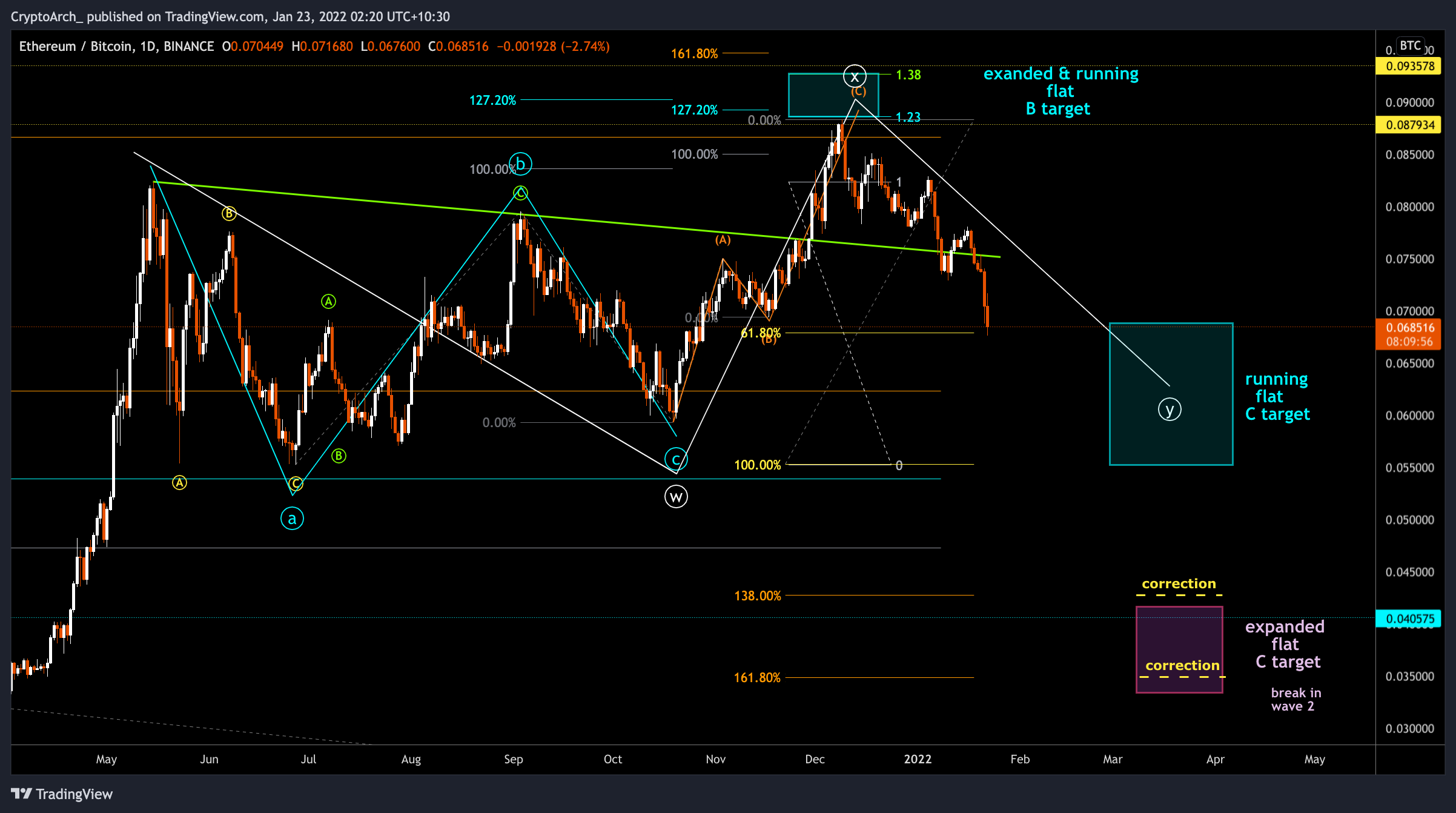Click the Apr label on time axis
The width and height of the screenshot is (1456, 813).
click(x=1215, y=759)
